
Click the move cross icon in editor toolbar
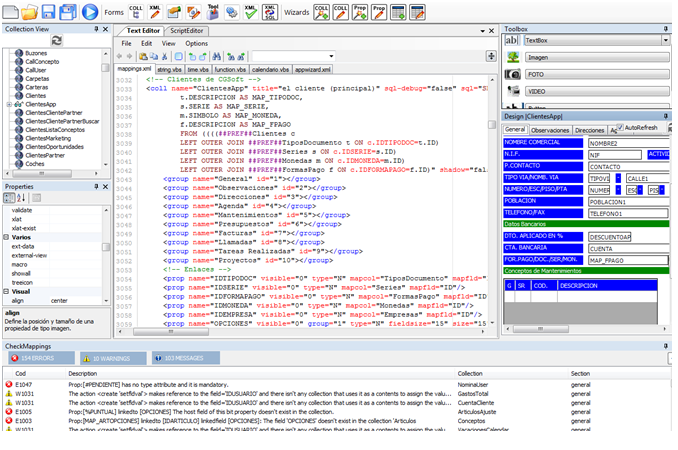tap(491, 56)
